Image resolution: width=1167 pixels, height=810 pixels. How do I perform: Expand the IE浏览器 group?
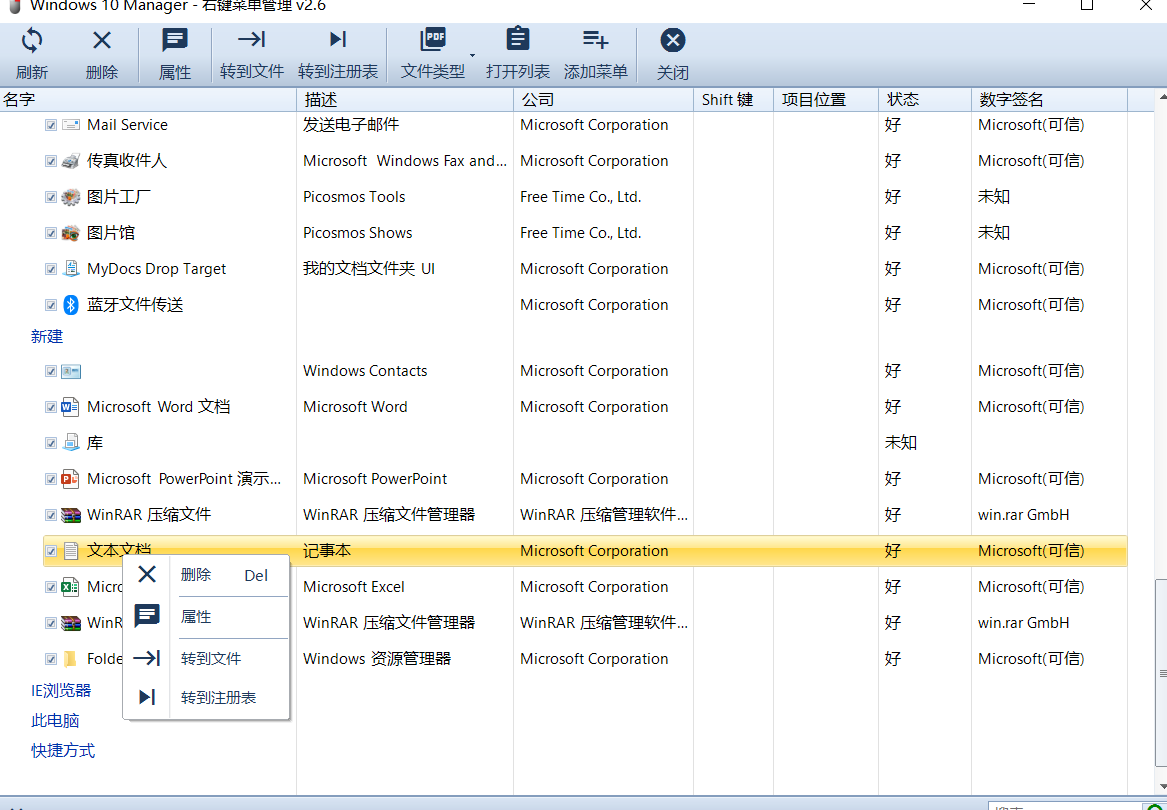tap(61, 690)
